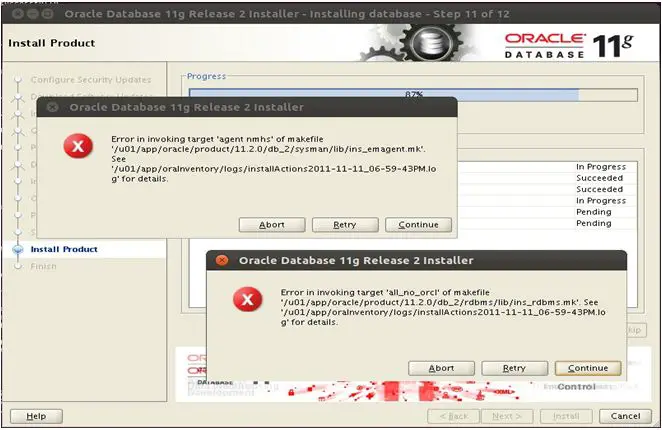The image size is (662, 430).
Task: Close the agent nmhs error dialog
Action: (52, 107)
